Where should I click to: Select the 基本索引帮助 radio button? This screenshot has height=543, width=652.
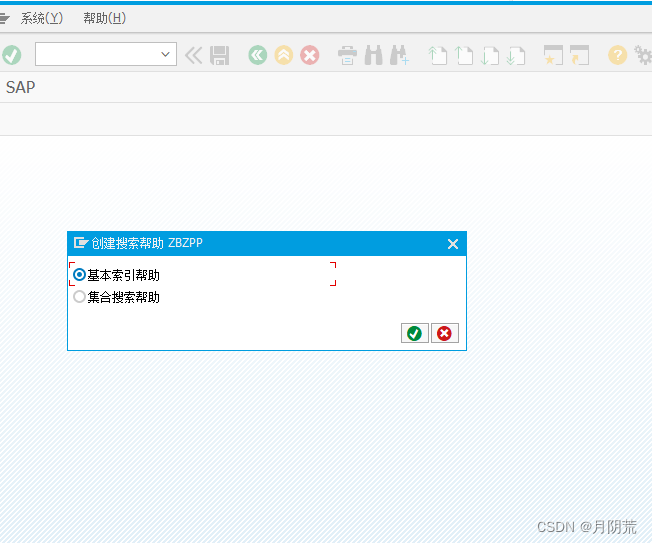pyautogui.click(x=79, y=275)
